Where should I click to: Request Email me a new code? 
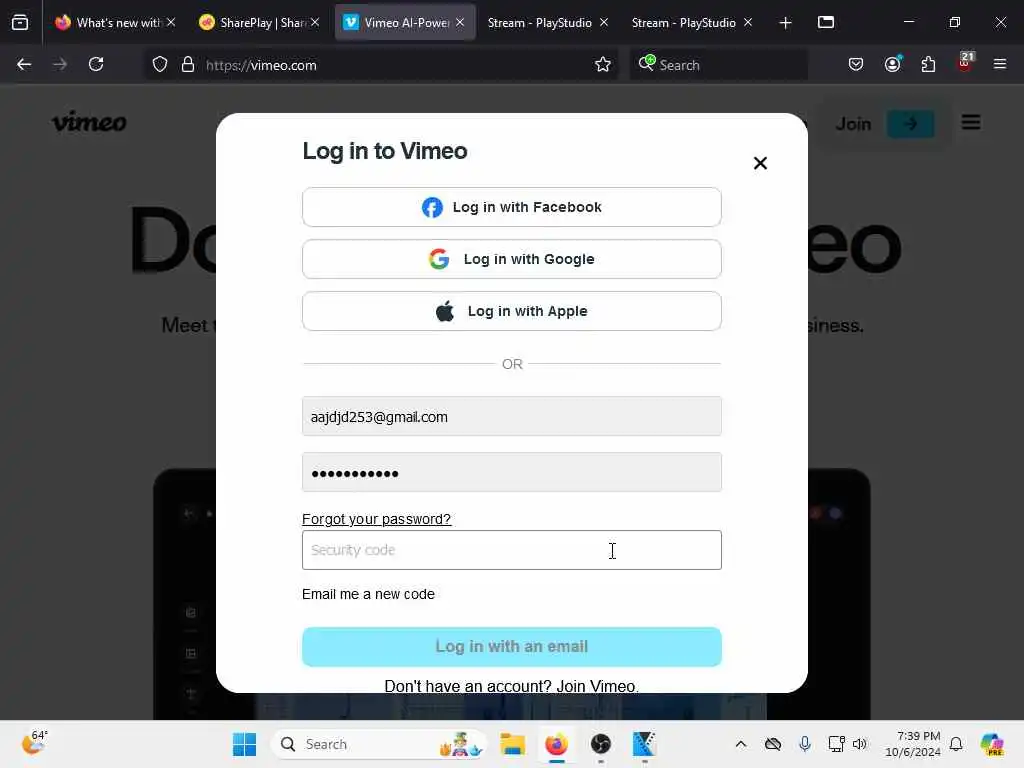click(x=368, y=594)
